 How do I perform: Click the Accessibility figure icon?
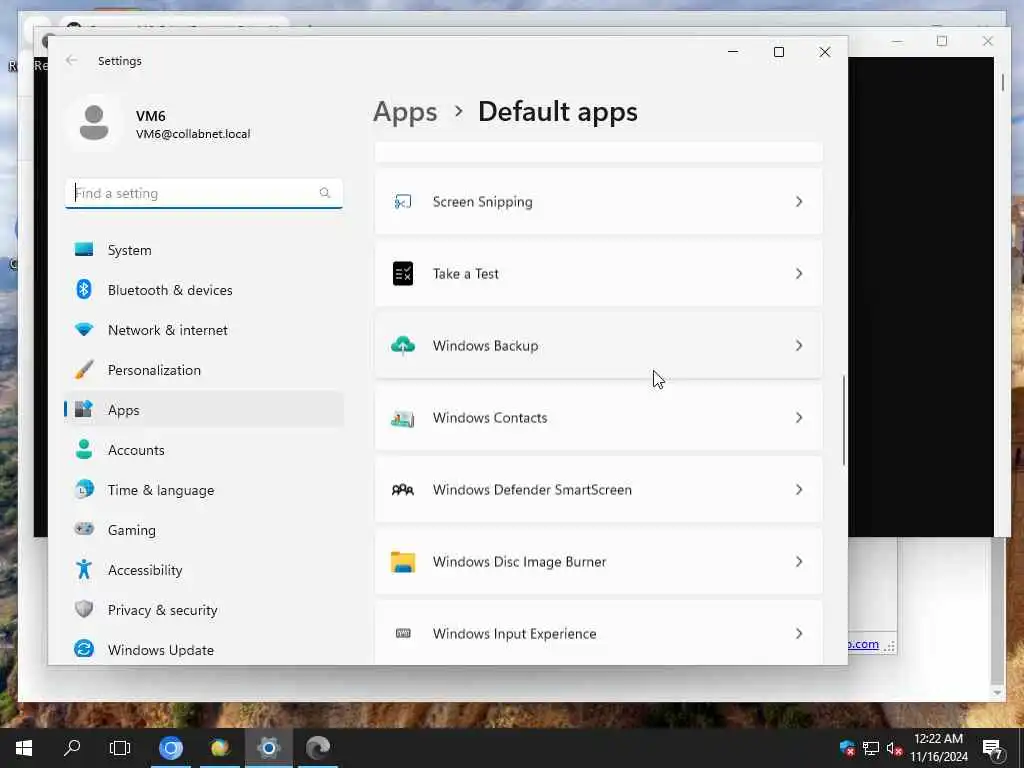click(84, 569)
